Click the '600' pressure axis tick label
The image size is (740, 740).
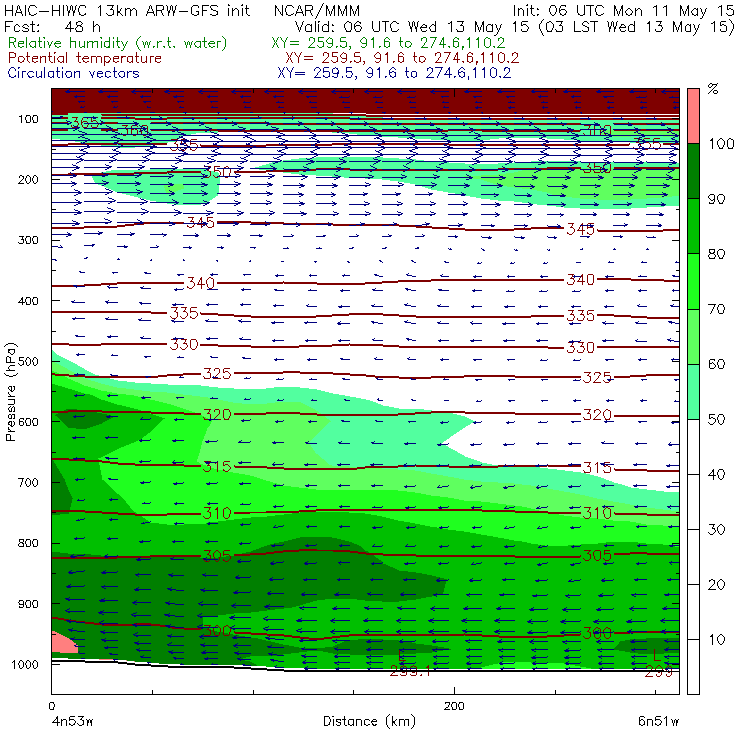click(x=28, y=422)
